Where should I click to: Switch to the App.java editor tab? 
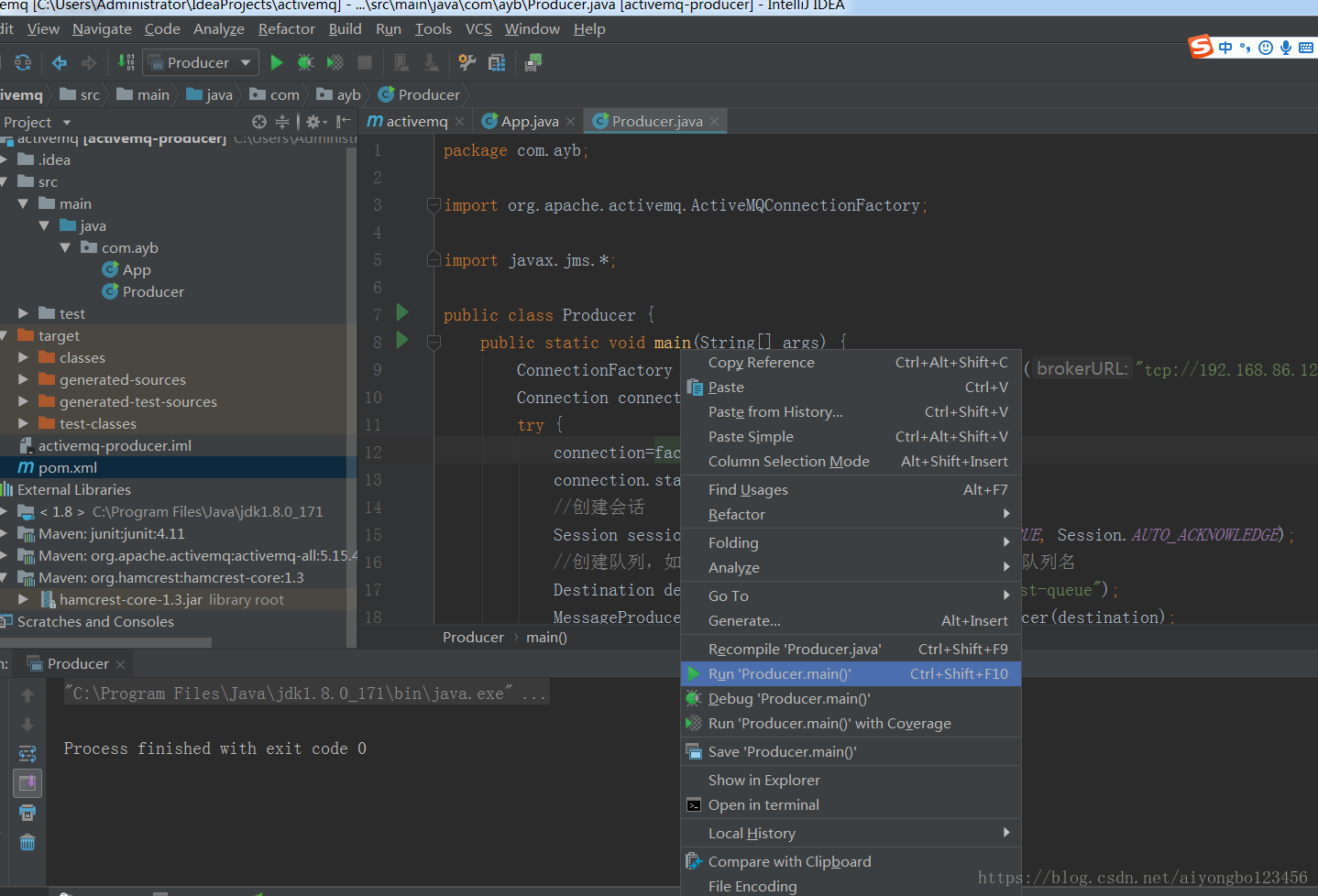pyautogui.click(x=530, y=121)
